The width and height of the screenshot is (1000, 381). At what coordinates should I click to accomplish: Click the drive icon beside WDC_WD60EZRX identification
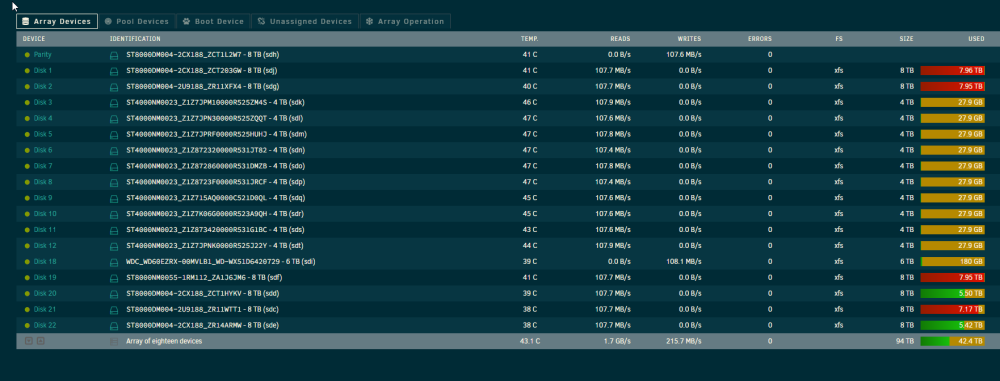[114, 262]
